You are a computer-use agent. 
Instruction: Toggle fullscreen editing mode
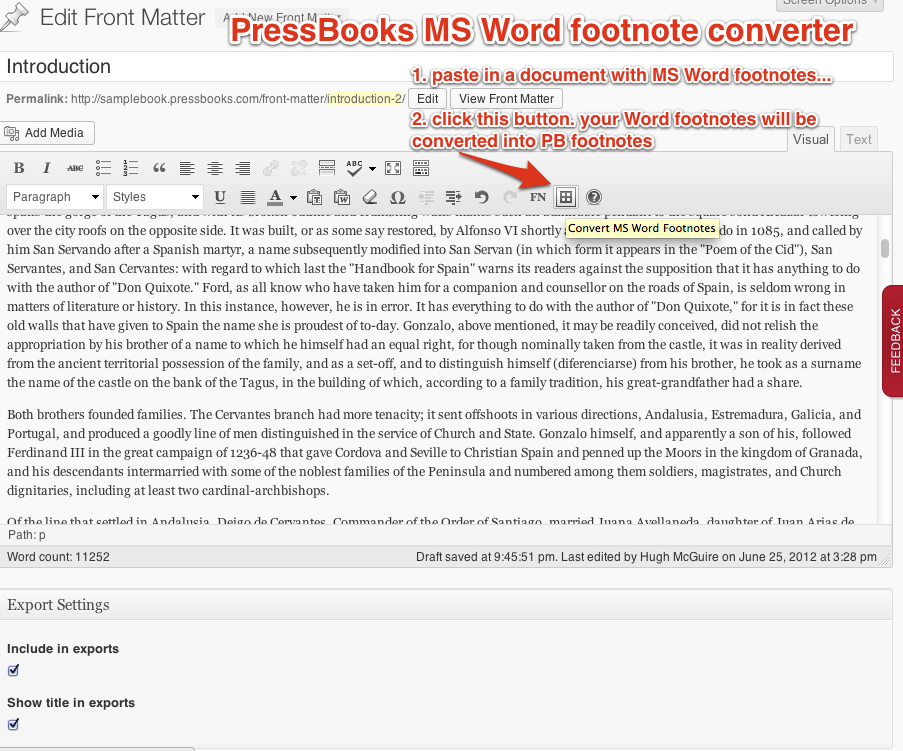(x=393, y=168)
